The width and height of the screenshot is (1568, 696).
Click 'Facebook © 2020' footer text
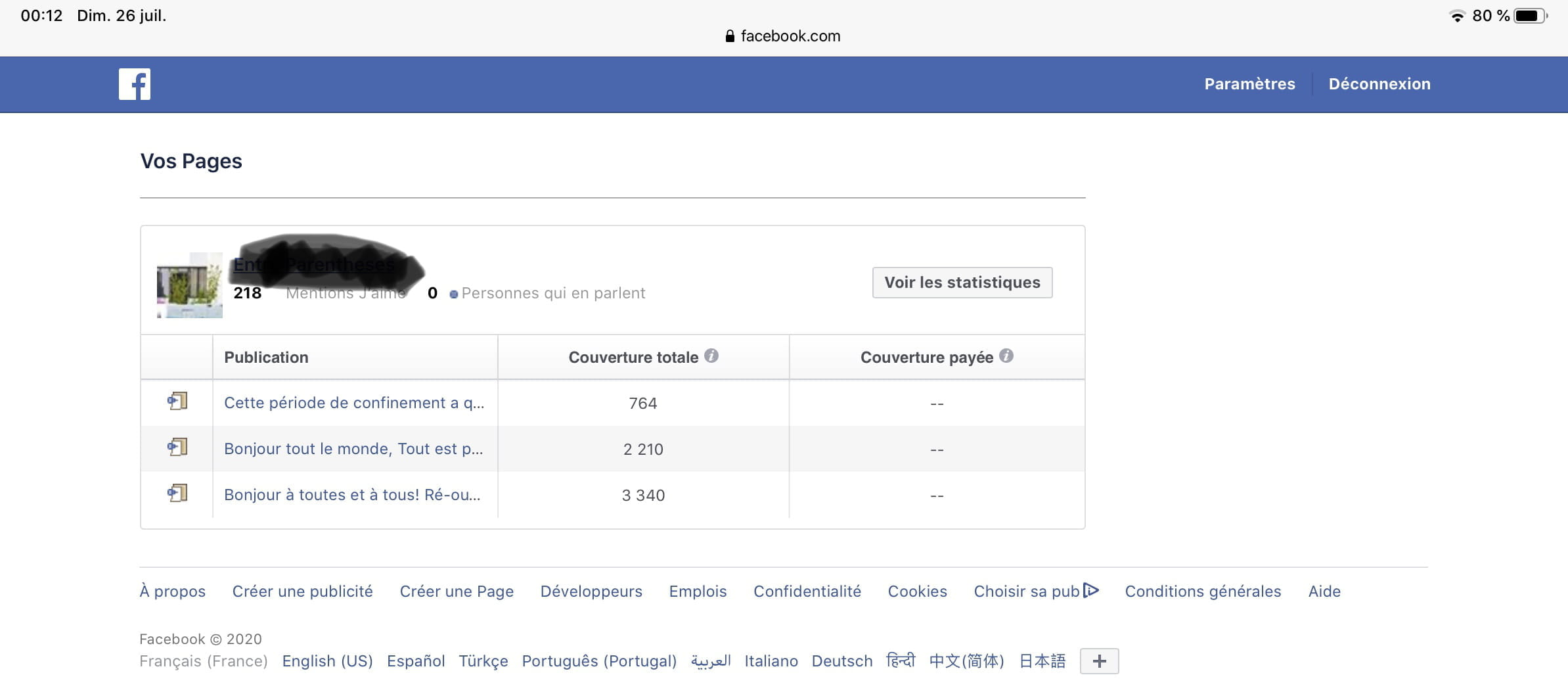tap(200, 639)
